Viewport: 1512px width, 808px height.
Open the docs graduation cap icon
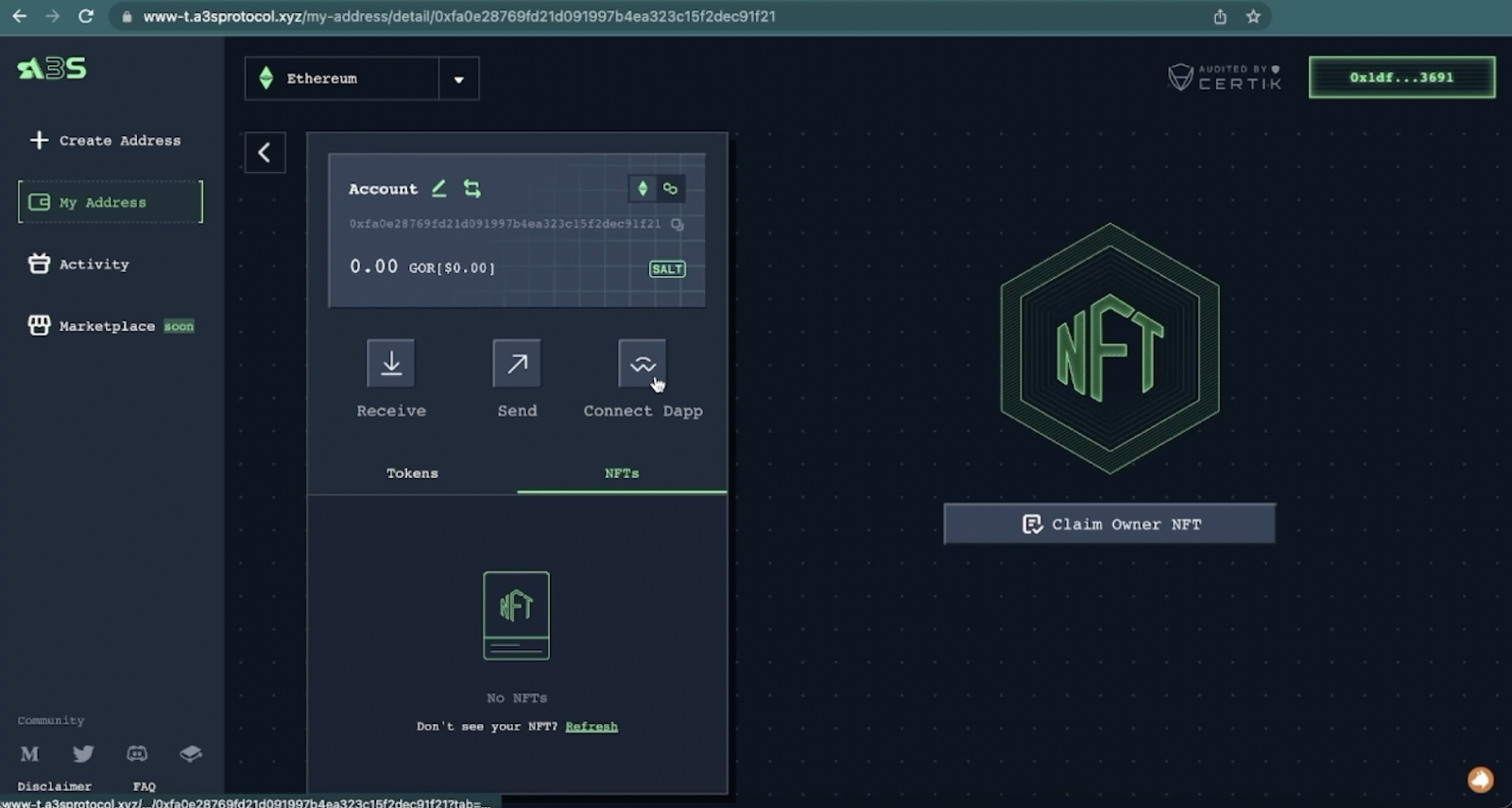point(191,753)
